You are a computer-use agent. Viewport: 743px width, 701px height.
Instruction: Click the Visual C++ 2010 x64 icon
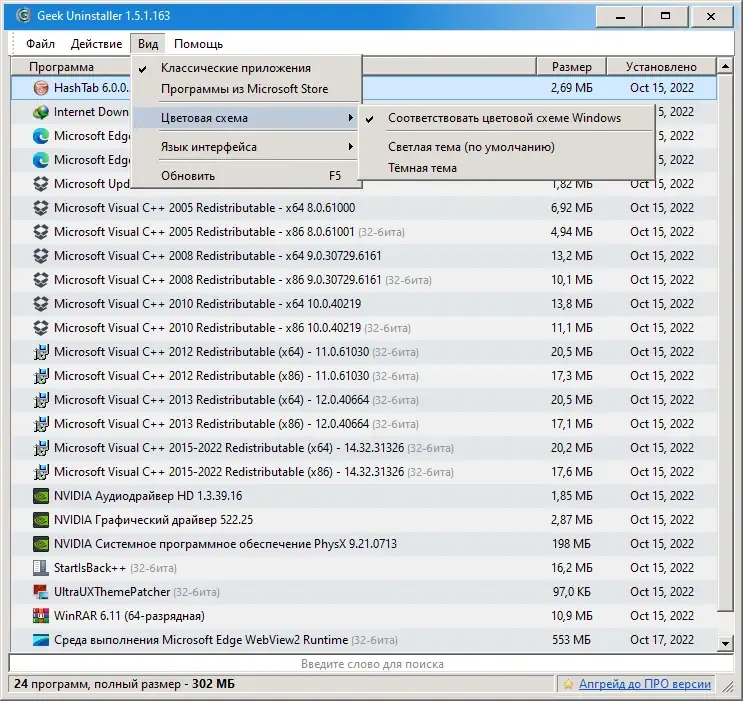pos(41,304)
